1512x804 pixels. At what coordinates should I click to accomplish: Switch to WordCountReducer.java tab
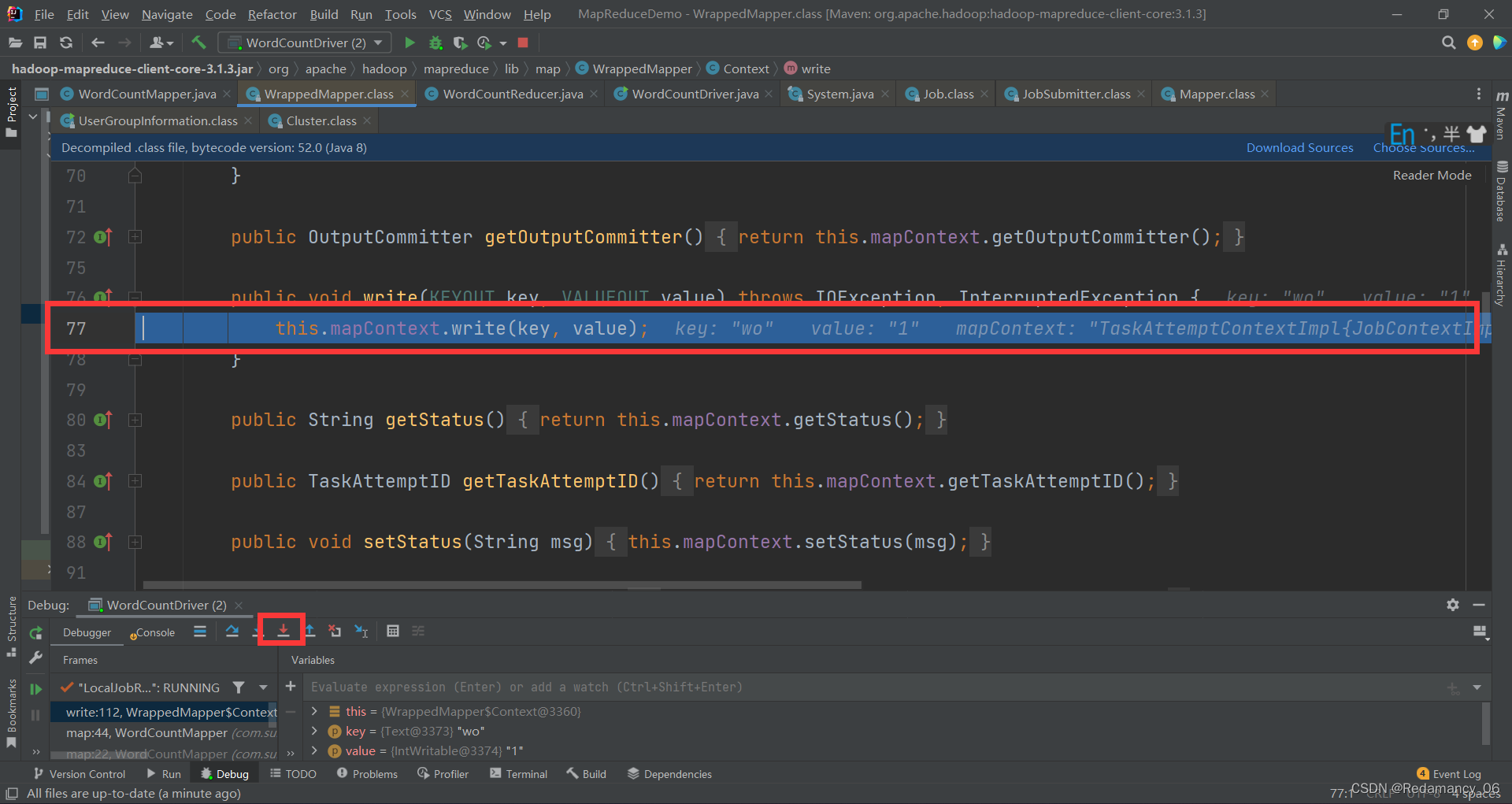(513, 94)
